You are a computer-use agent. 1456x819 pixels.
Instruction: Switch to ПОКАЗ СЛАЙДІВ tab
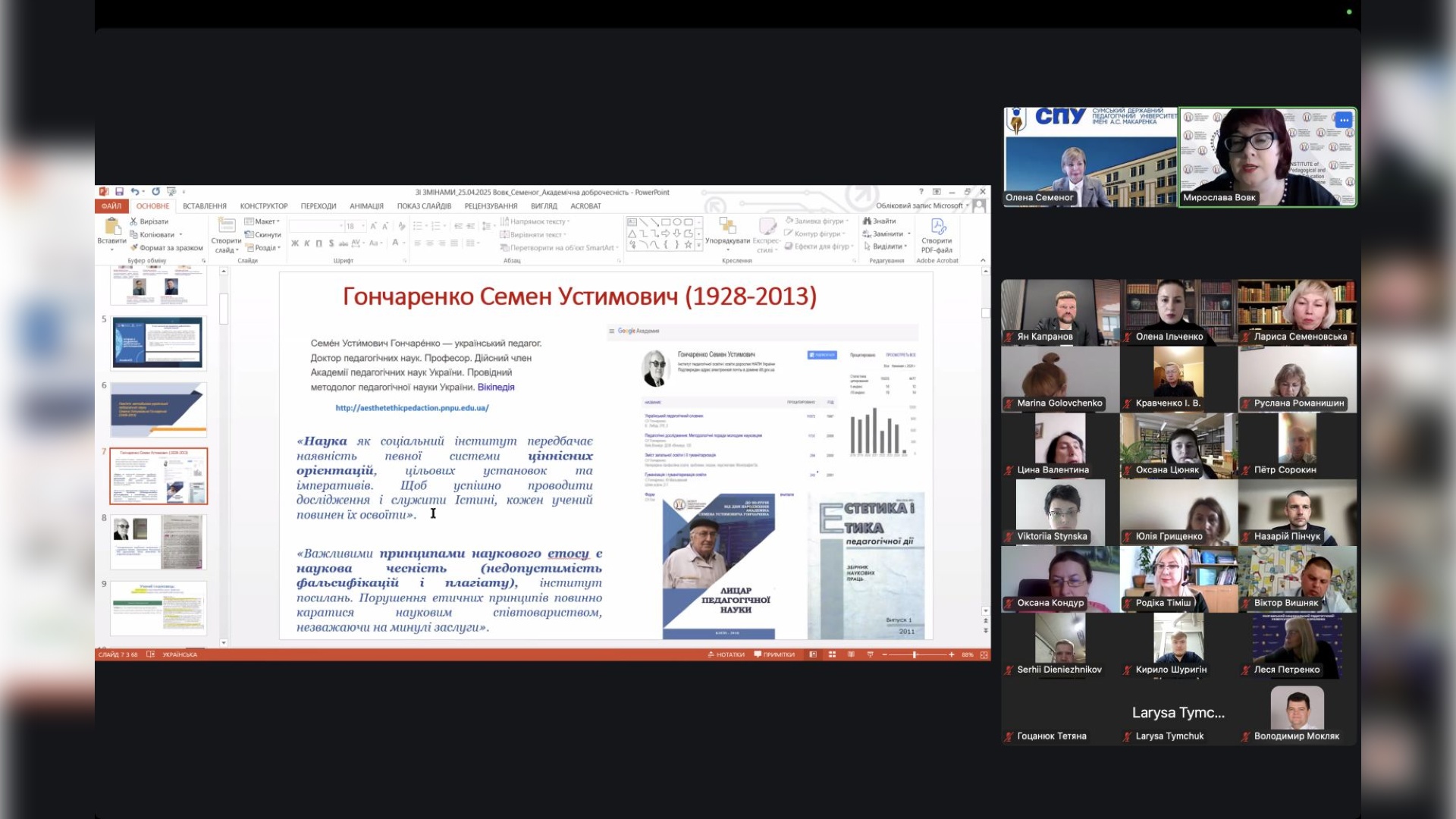[x=424, y=206]
